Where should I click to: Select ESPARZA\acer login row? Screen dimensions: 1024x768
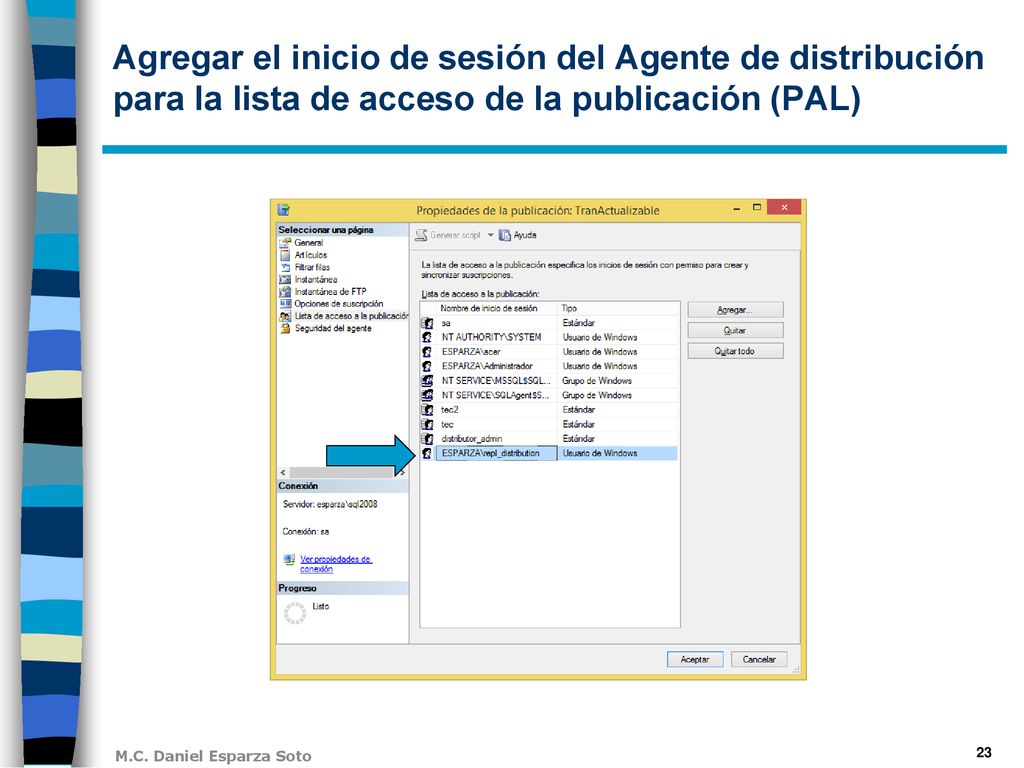coord(549,352)
